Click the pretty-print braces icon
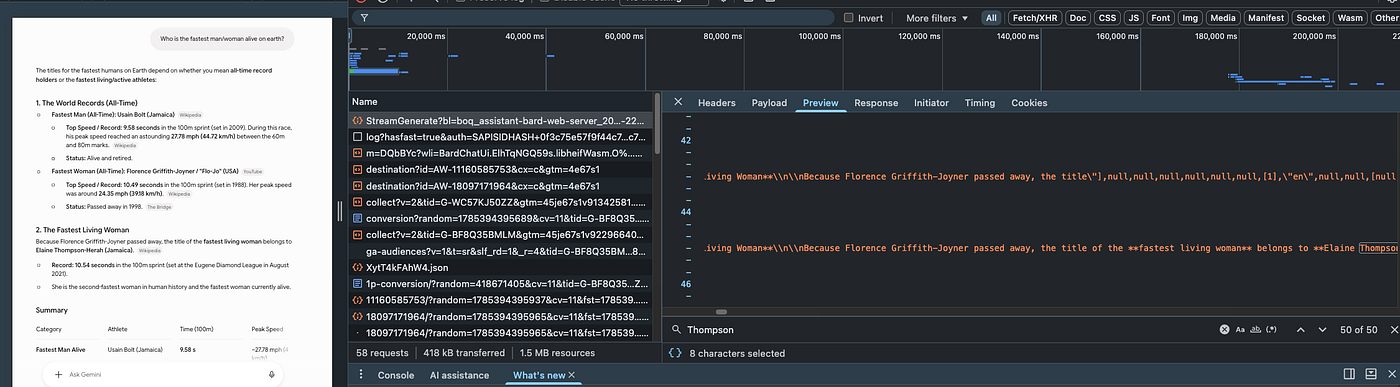The height and width of the screenshot is (387, 1400). [675, 353]
